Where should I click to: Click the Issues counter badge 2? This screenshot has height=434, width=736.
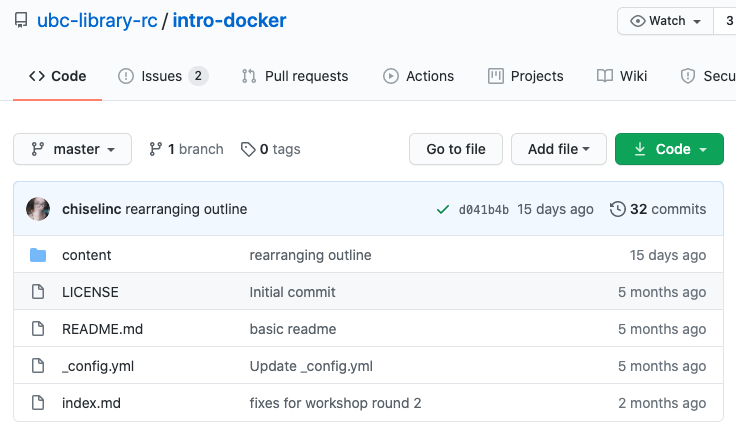click(x=198, y=76)
